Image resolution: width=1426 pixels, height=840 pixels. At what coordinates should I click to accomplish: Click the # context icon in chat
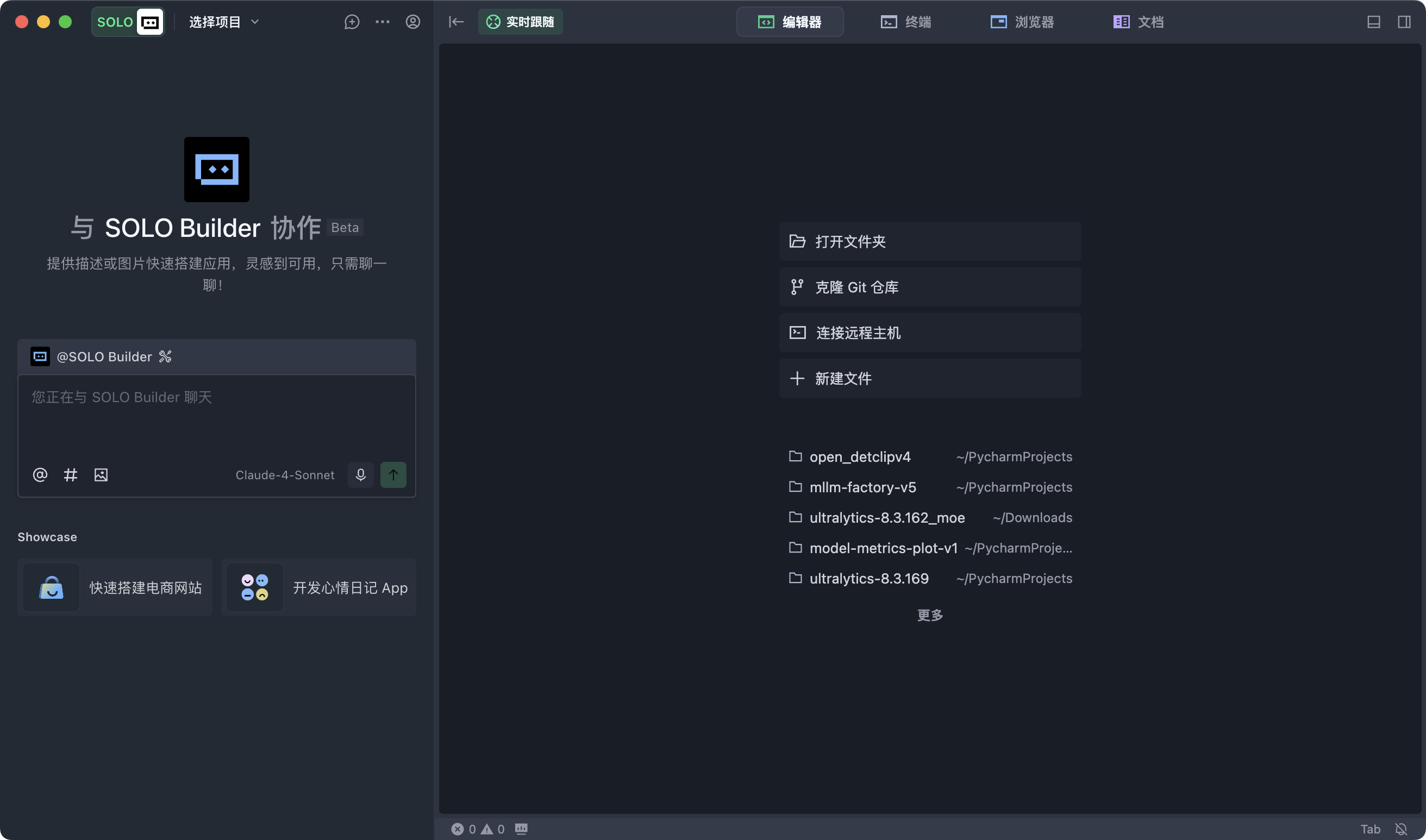pyautogui.click(x=70, y=475)
